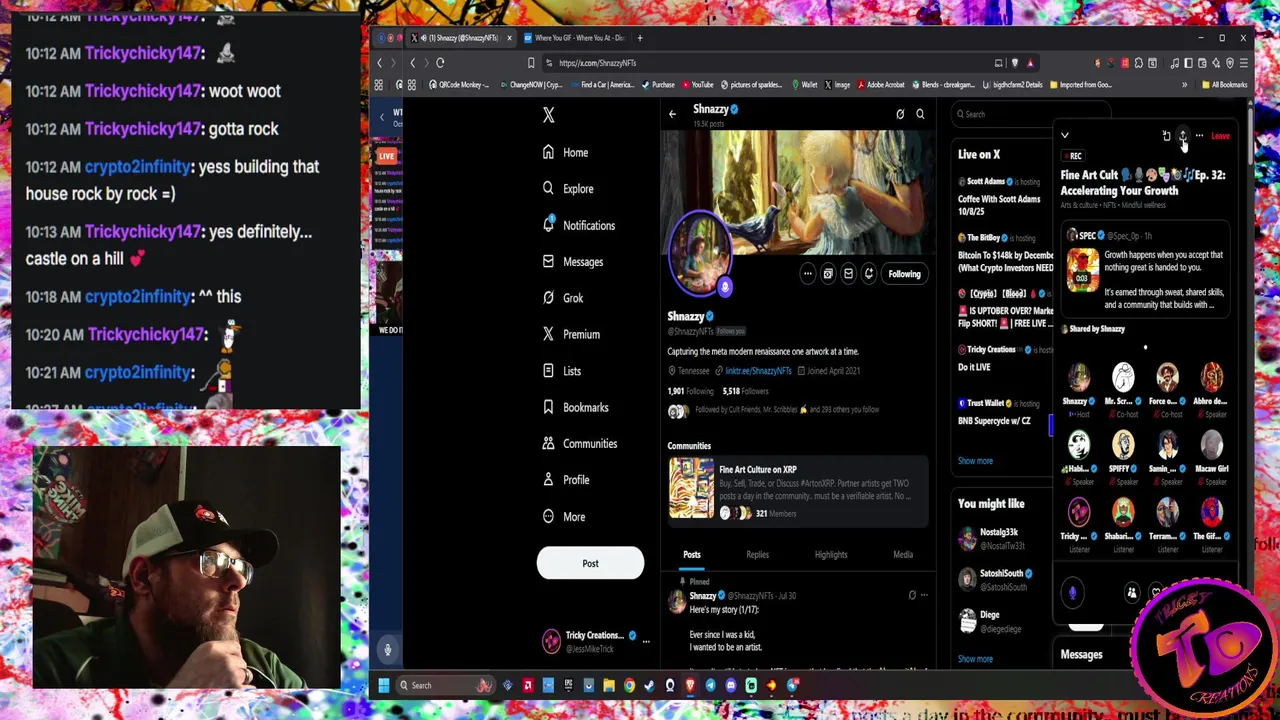Click the white Post button
1280x720 pixels.
[x=590, y=563]
